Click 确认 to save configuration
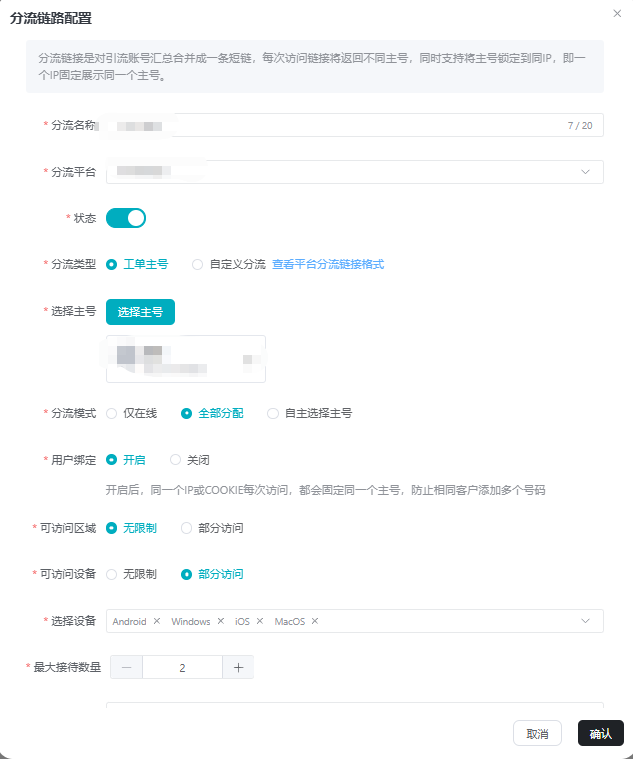 [x=600, y=733]
